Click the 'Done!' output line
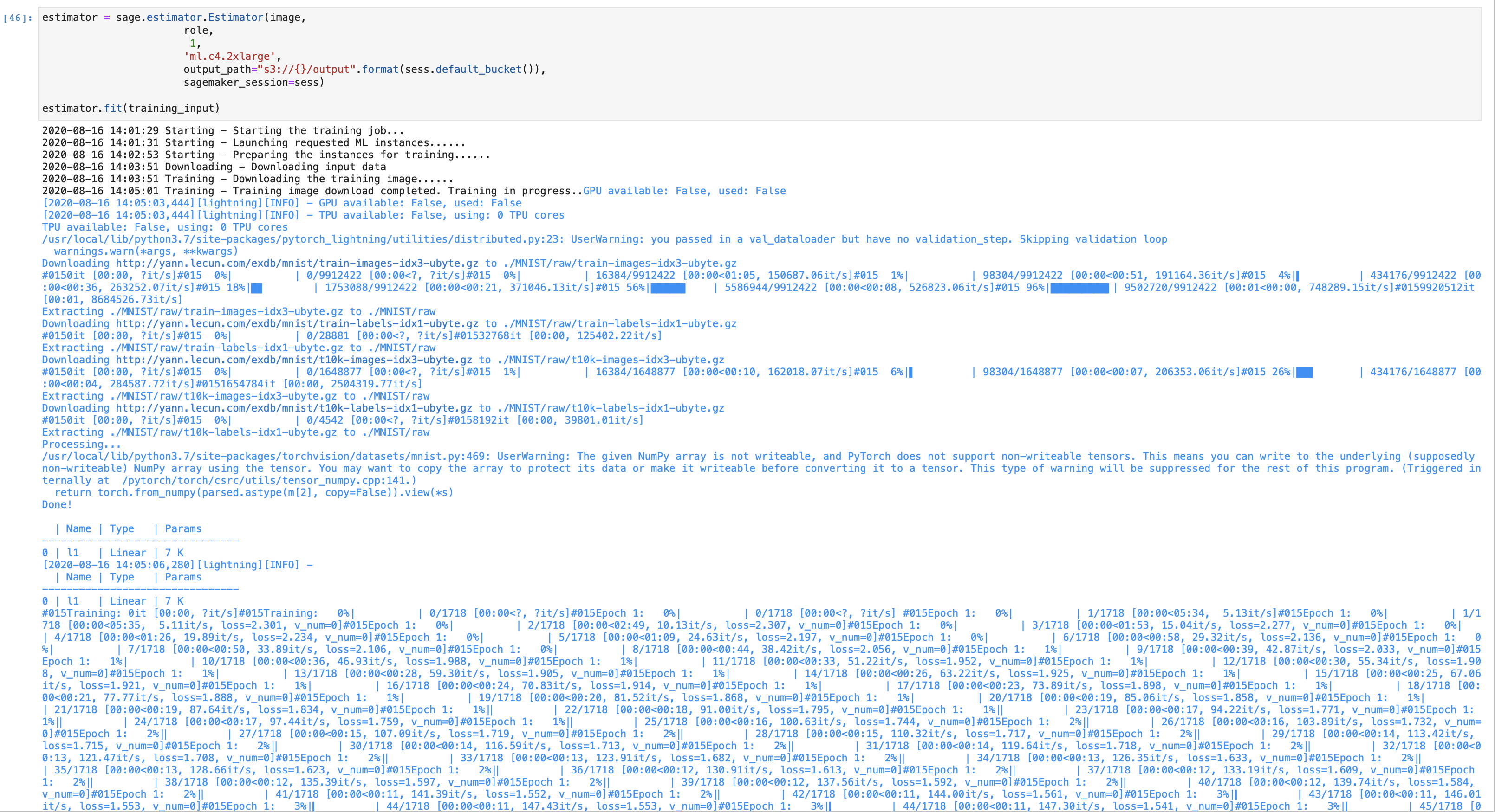Image resolution: width=1495 pixels, height=812 pixels. tap(56, 504)
